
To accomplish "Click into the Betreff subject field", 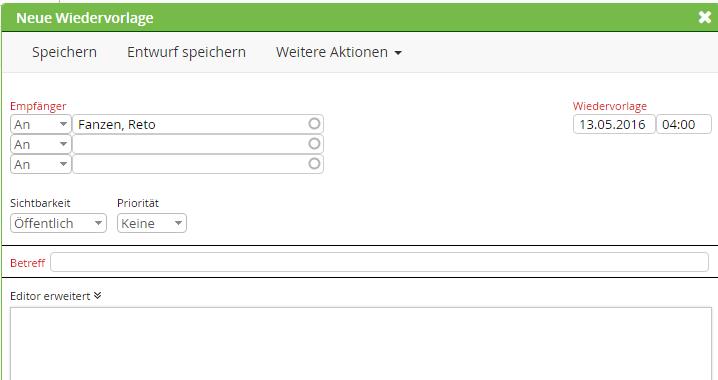I will (x=379, y=262).
